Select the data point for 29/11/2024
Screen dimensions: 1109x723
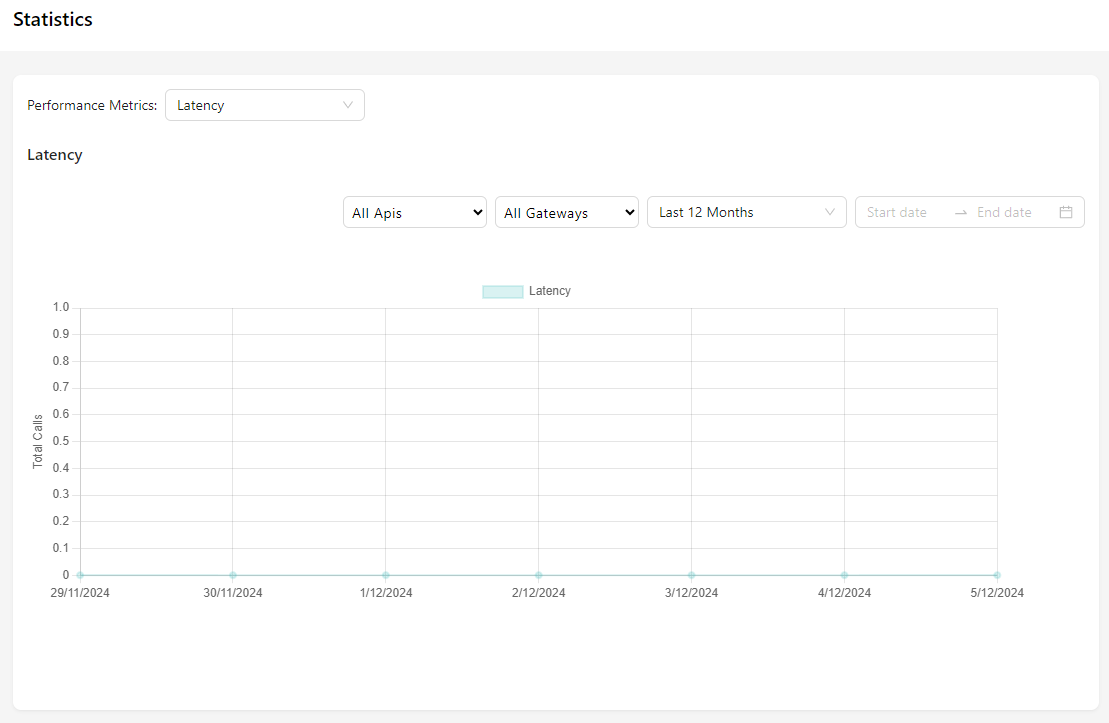click(x=80, y=575)
